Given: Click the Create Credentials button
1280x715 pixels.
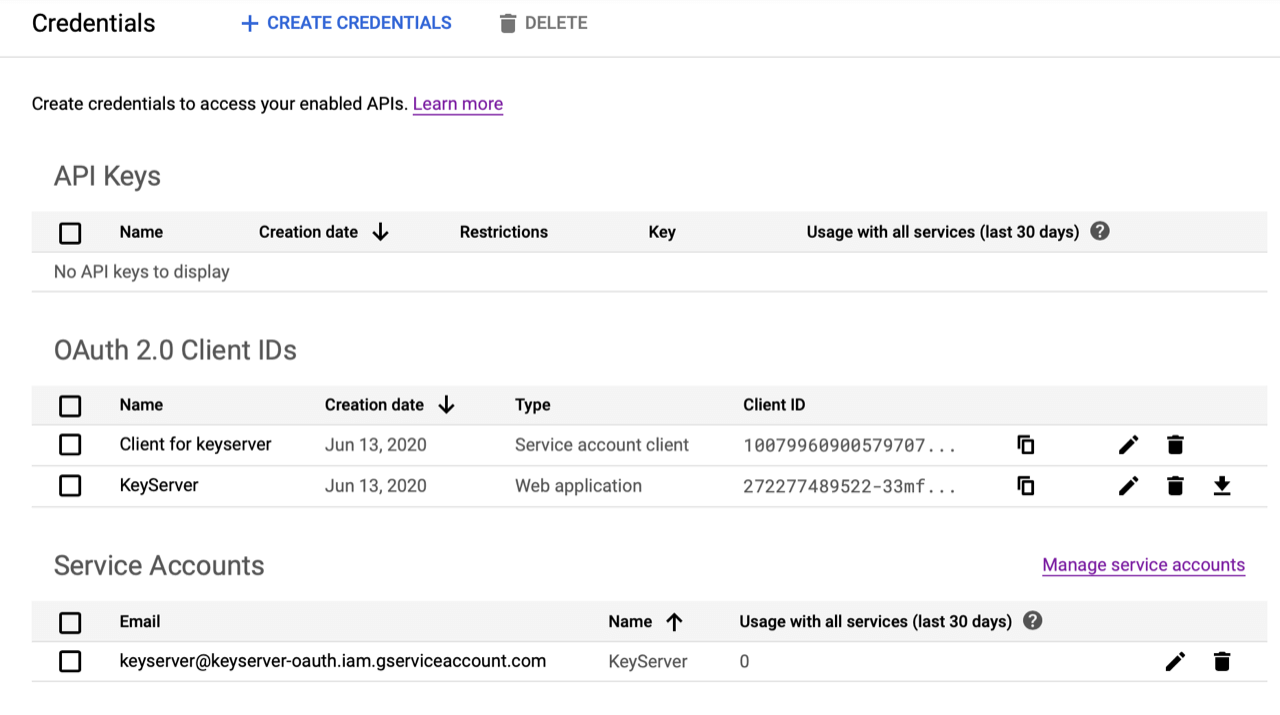Looking at the screenshot, I should click(x=346, y=23).
